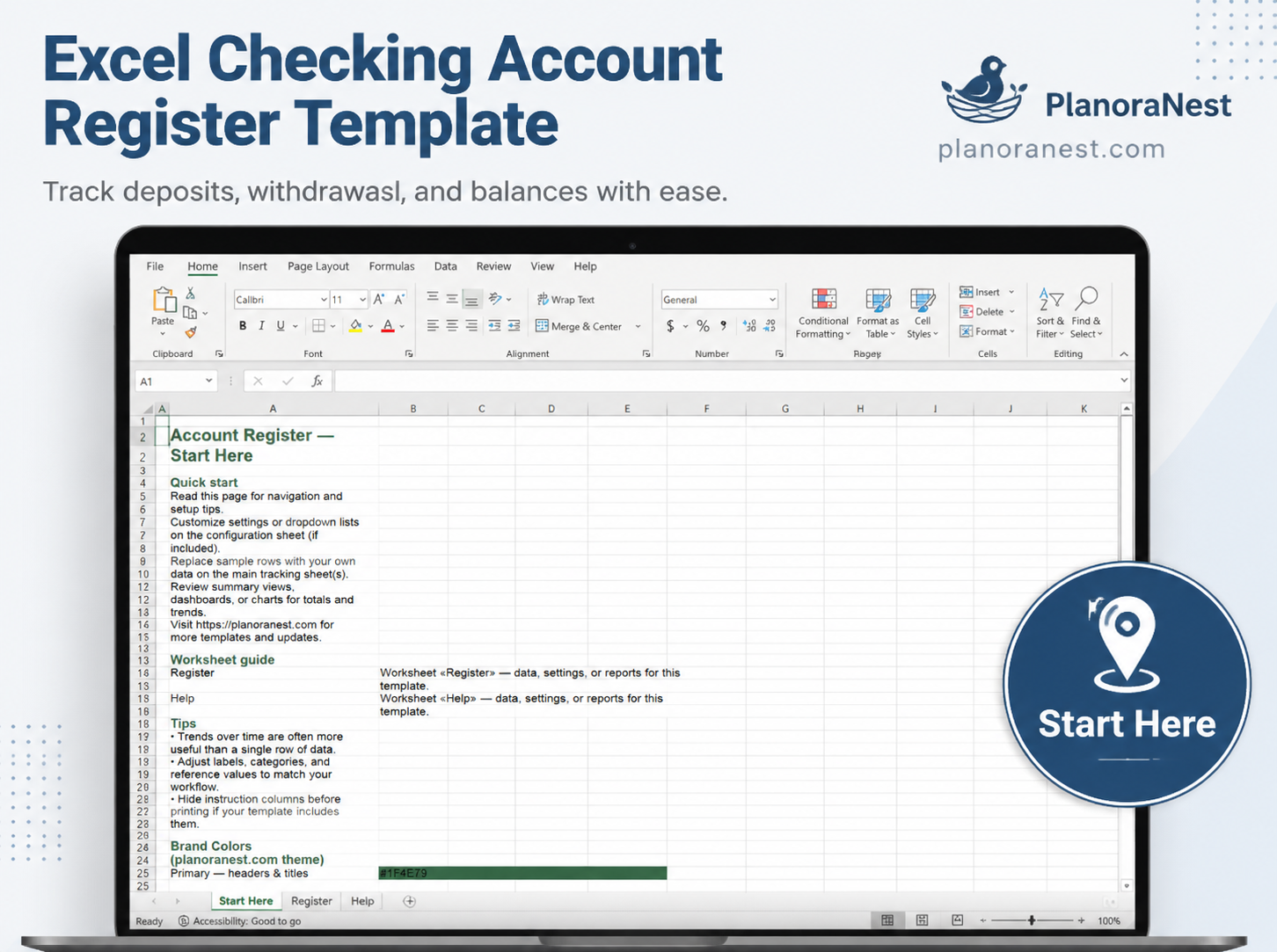Click the formula bar Enter checkmark icon
The image size is (1277, 952).
(288, 382)
